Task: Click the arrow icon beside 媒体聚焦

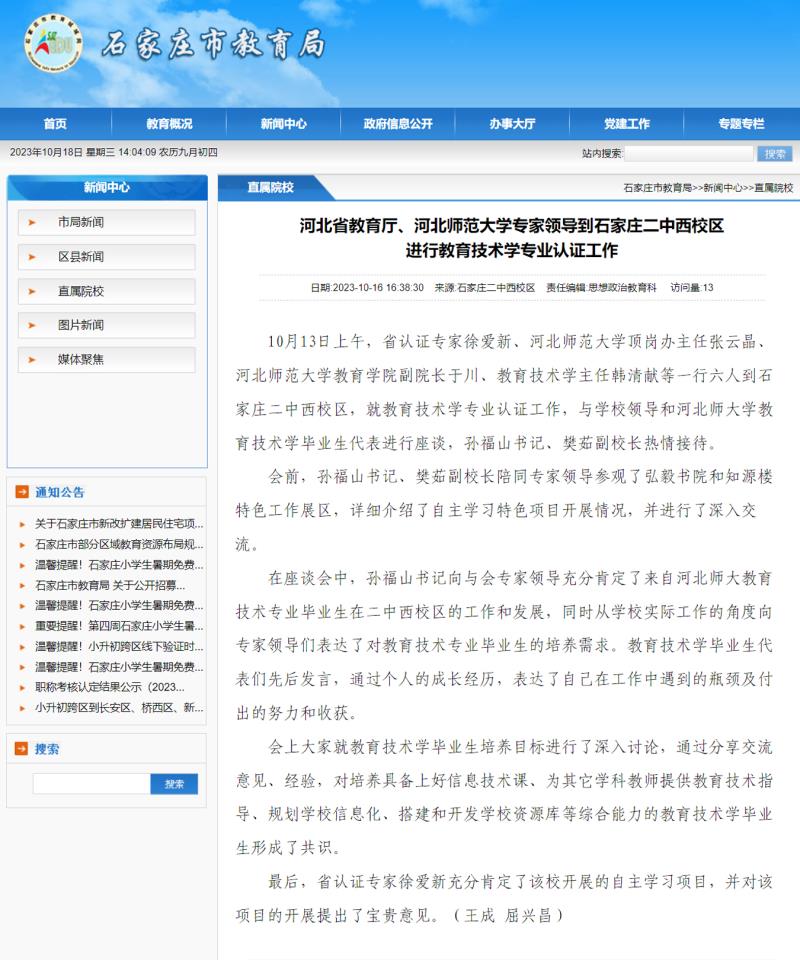Action: [32, 359]
